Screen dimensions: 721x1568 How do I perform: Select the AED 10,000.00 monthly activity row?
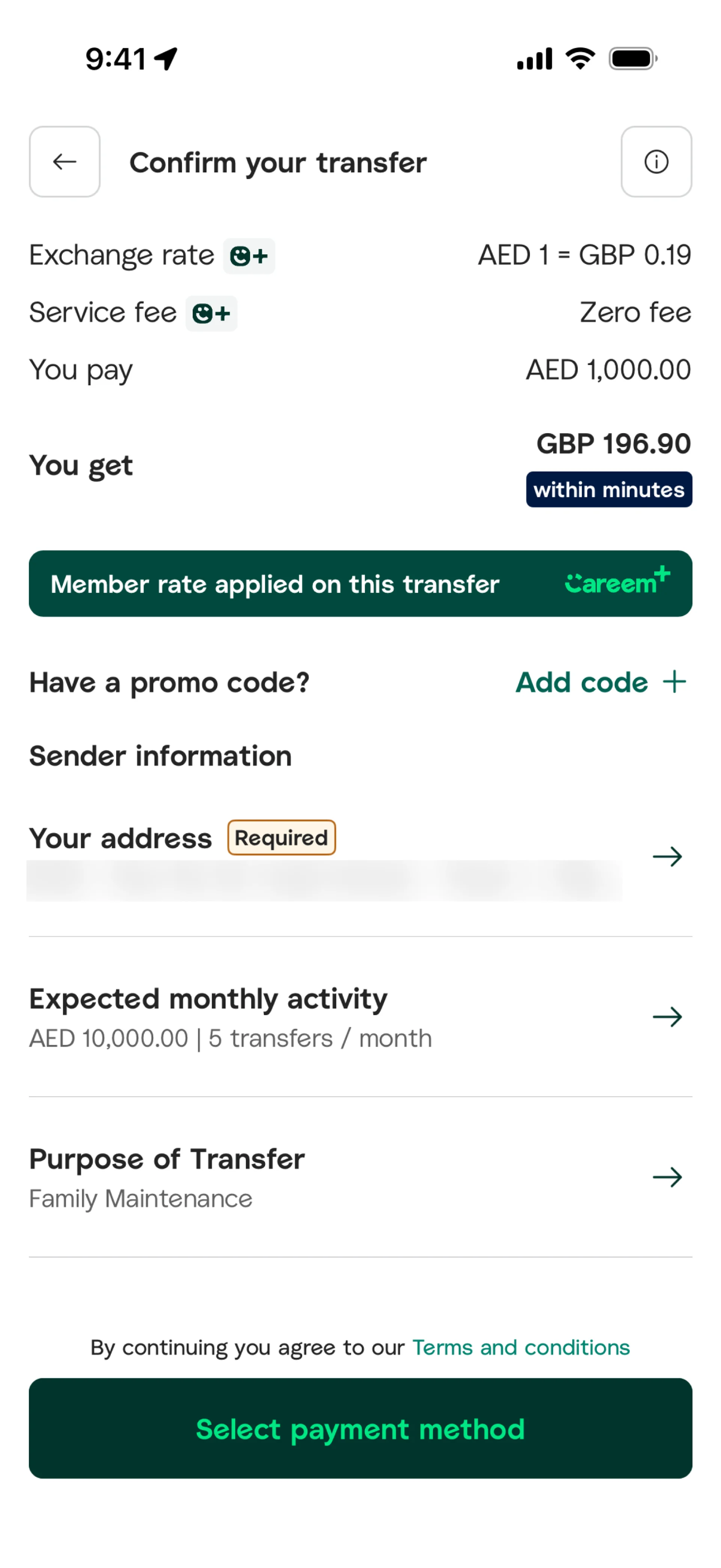(x=230, y=1038)
